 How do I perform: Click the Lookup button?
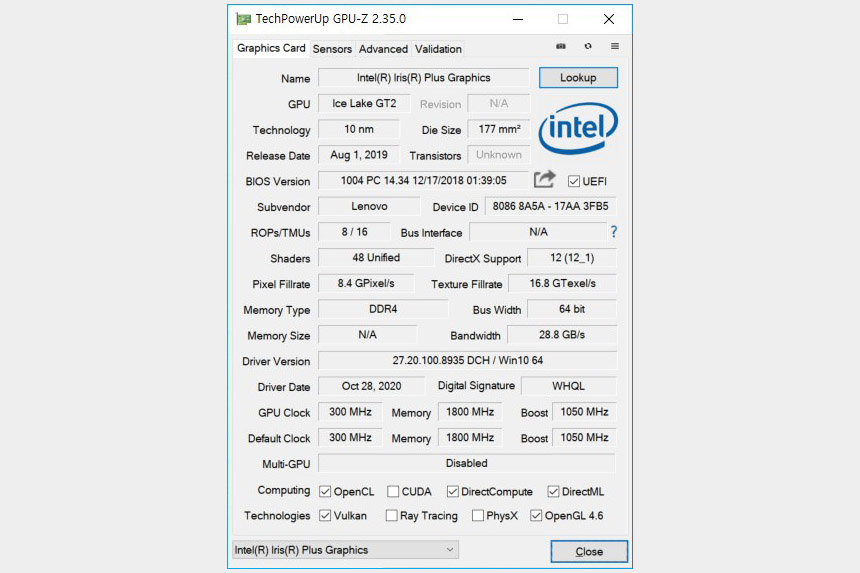click(x=578, y=78)
